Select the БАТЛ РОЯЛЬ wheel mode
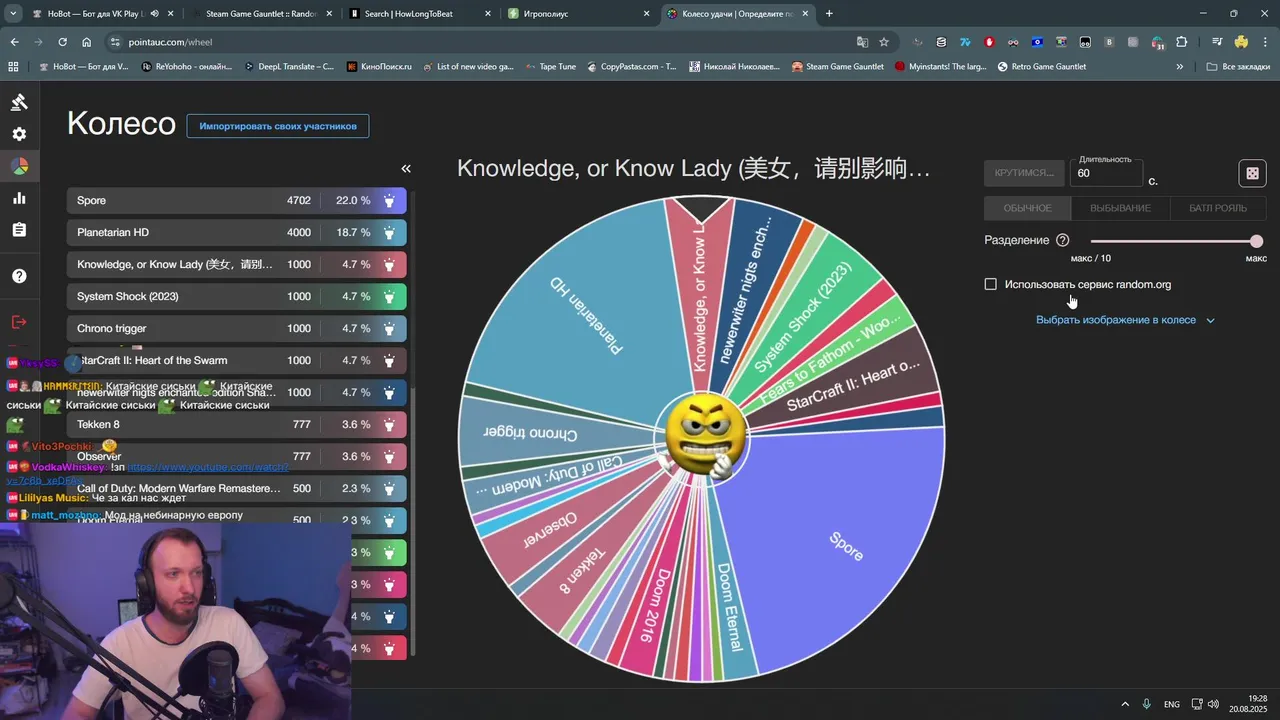 1217,208
